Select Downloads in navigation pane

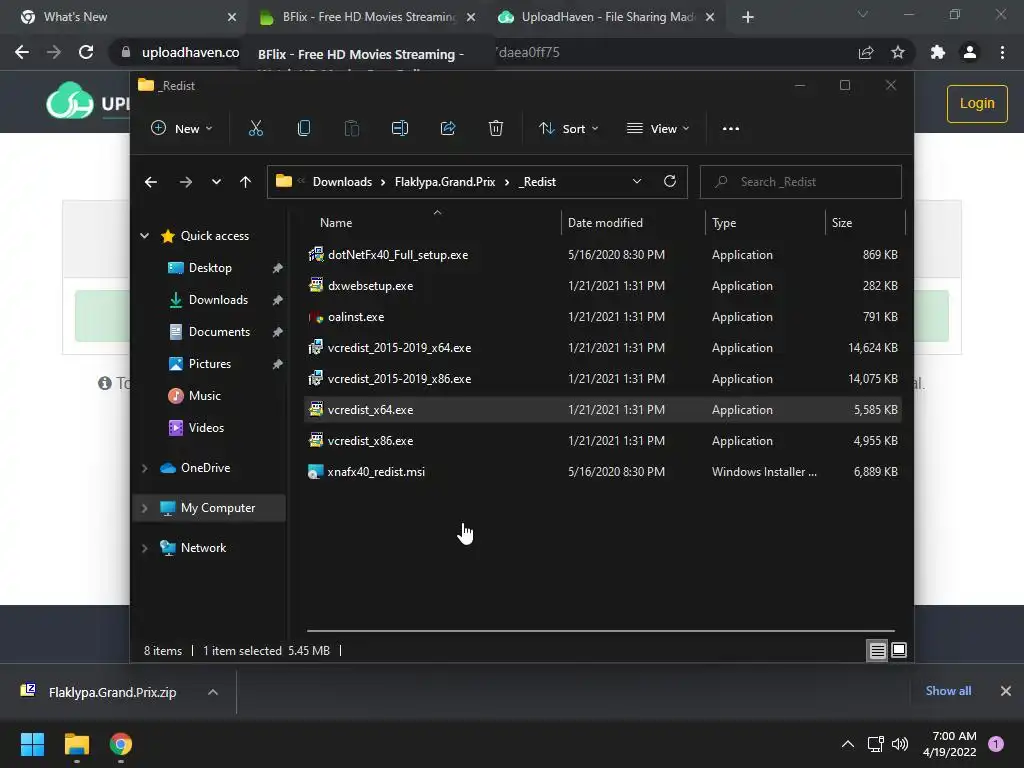pos(218,300)
